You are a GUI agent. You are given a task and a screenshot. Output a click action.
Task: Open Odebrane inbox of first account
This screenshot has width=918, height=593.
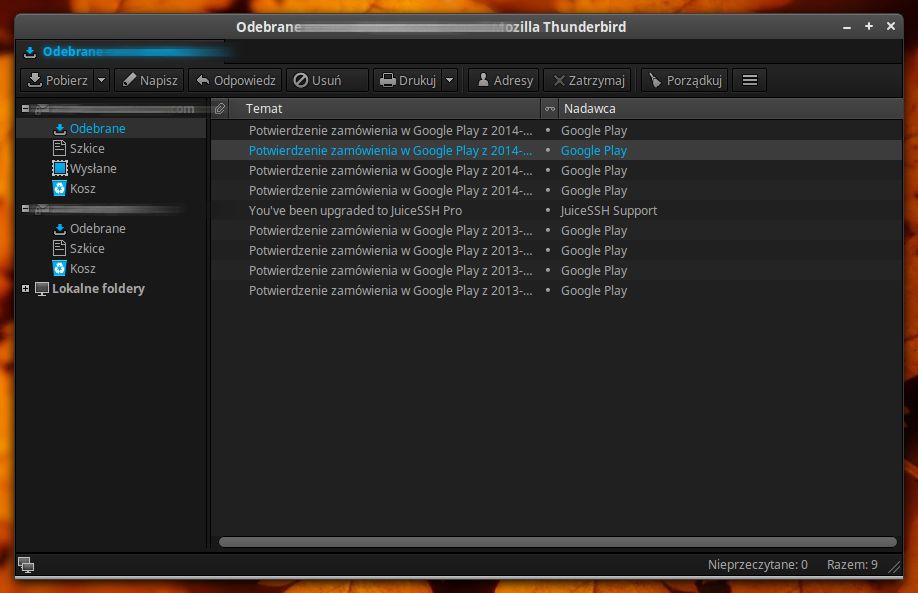click(97, 129)
